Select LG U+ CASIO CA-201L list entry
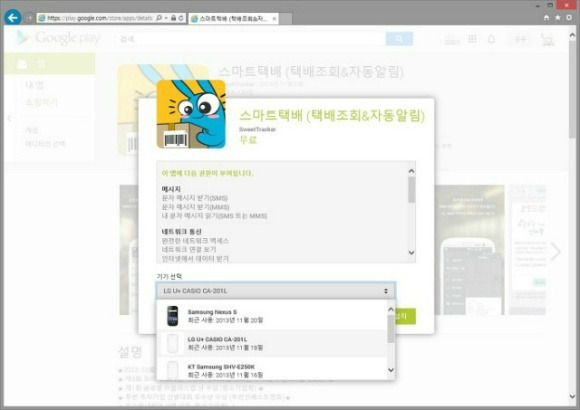 (272, 343)
